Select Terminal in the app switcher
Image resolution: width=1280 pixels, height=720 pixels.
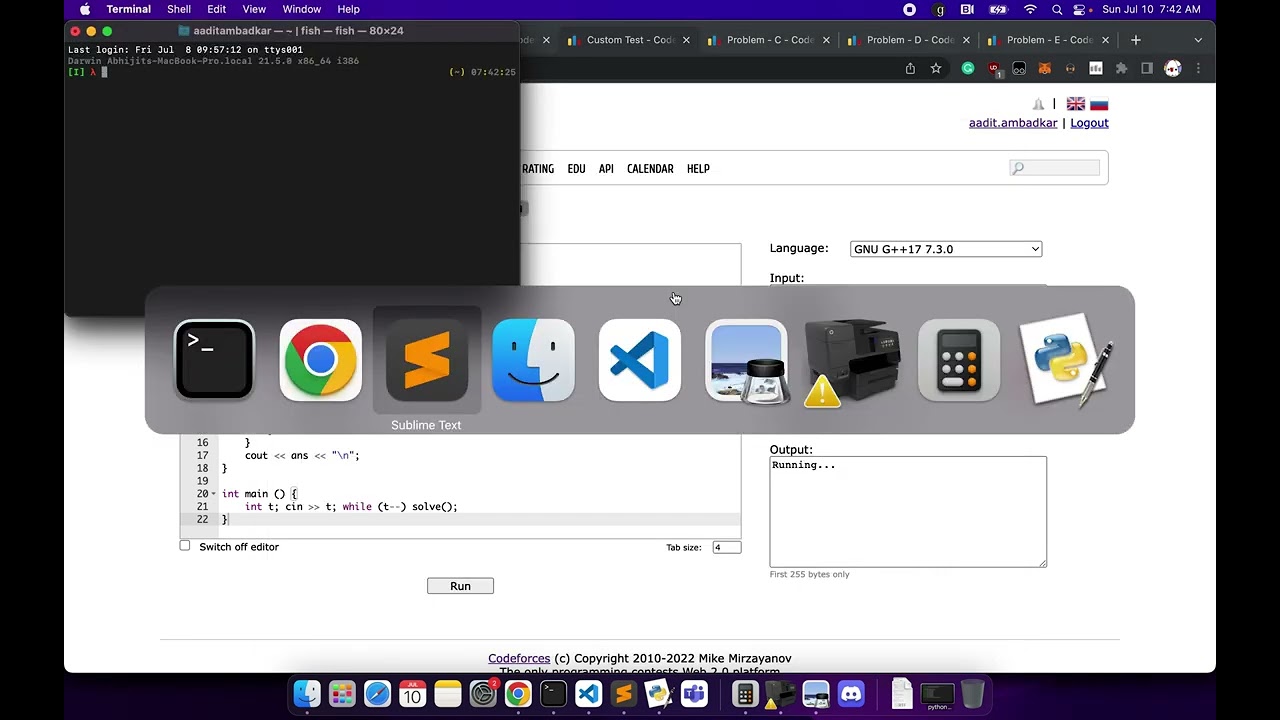214,360
